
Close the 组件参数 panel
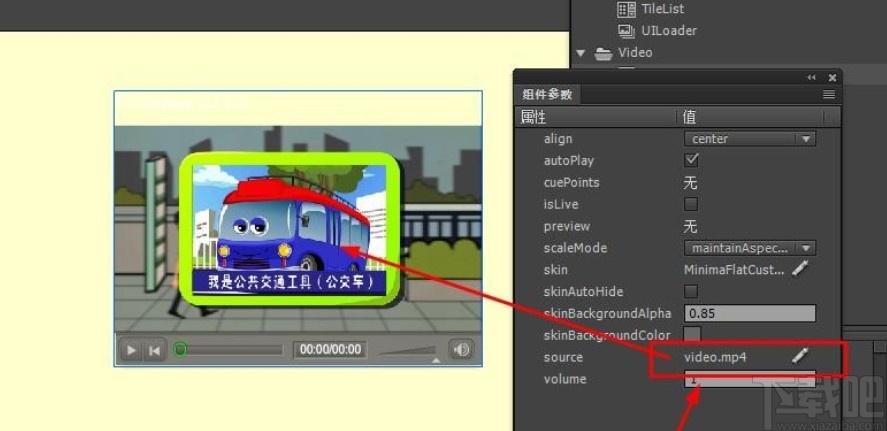(x=832, y=77)
